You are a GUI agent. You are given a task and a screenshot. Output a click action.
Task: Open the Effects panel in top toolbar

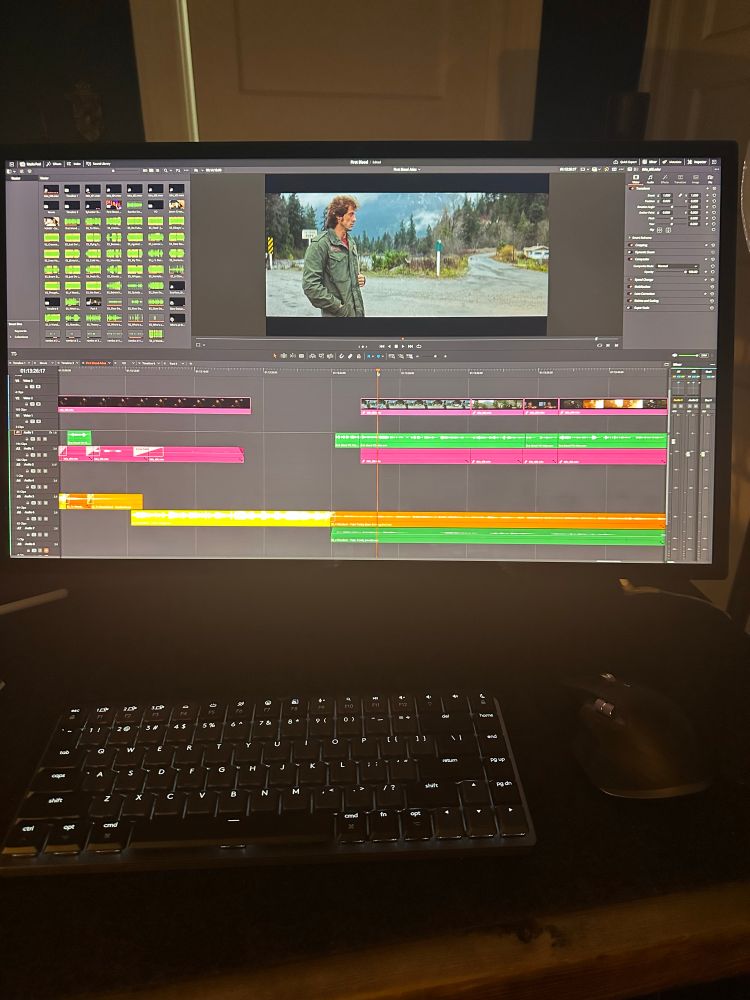click(x=54, y=164)
